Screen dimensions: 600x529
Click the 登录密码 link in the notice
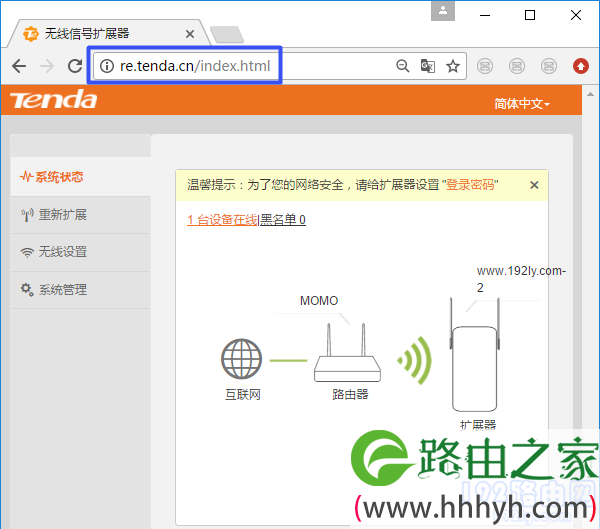point(470,185)
